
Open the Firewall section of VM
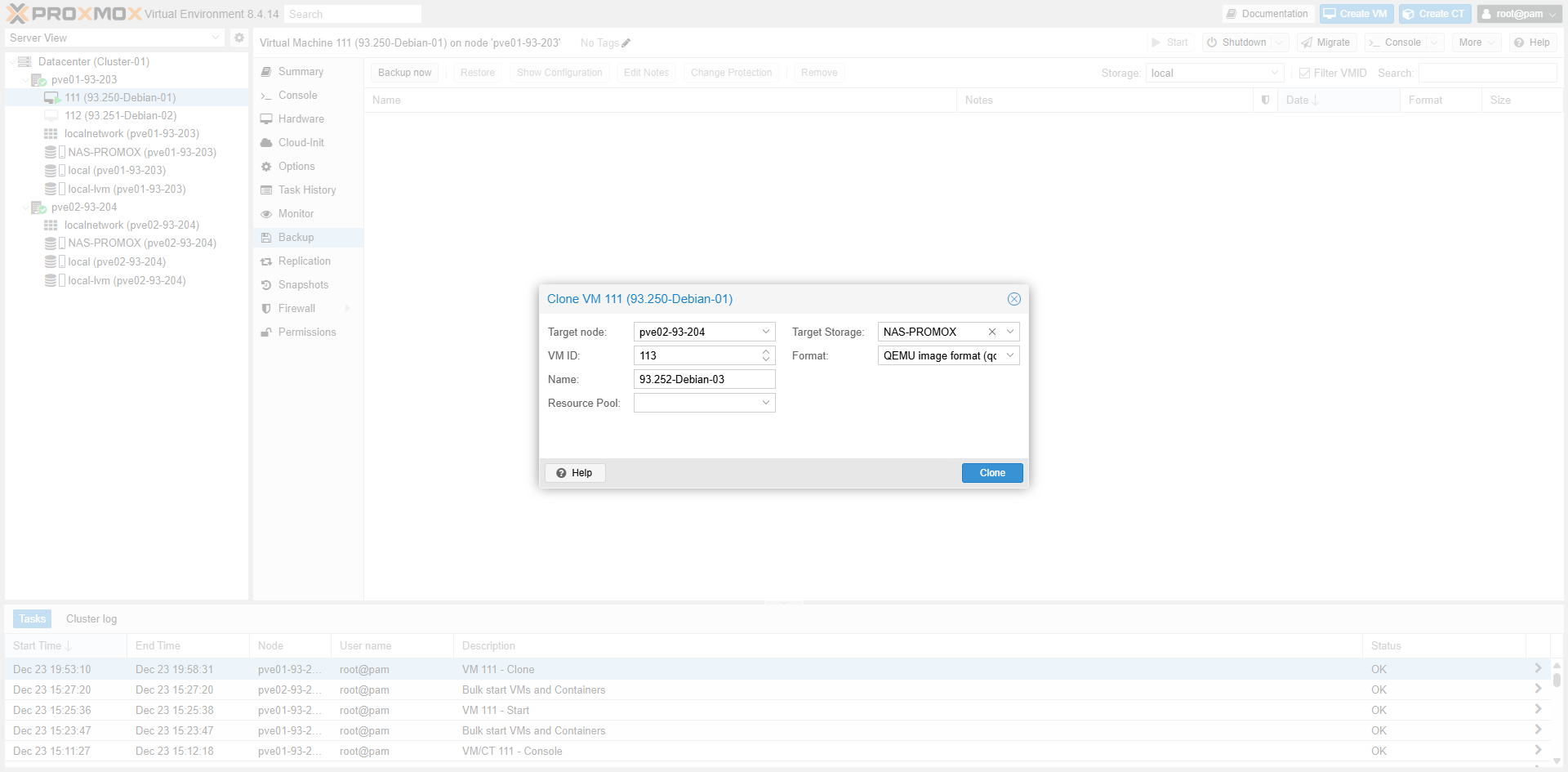[296, 309]
